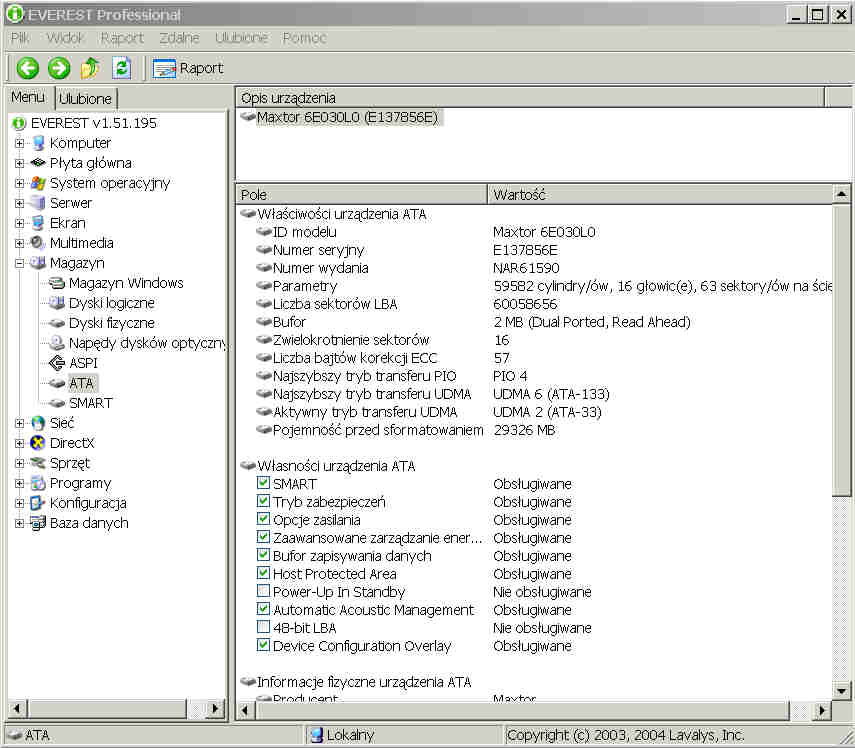Enable the Power-Up In Standby checkbox
Viewport: 855px width, 748px height.
tap(263, 590)
